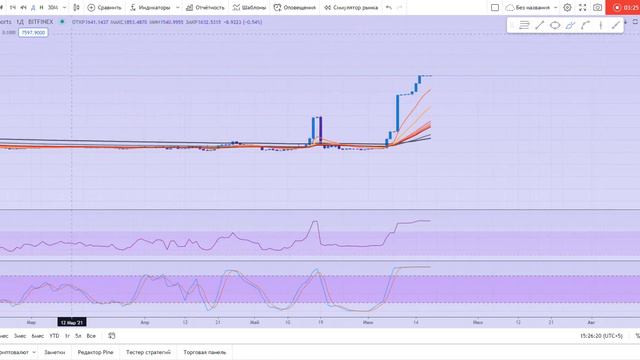Open the Торговая панель tab
The image size is (640, 360).
click(204, 352)
